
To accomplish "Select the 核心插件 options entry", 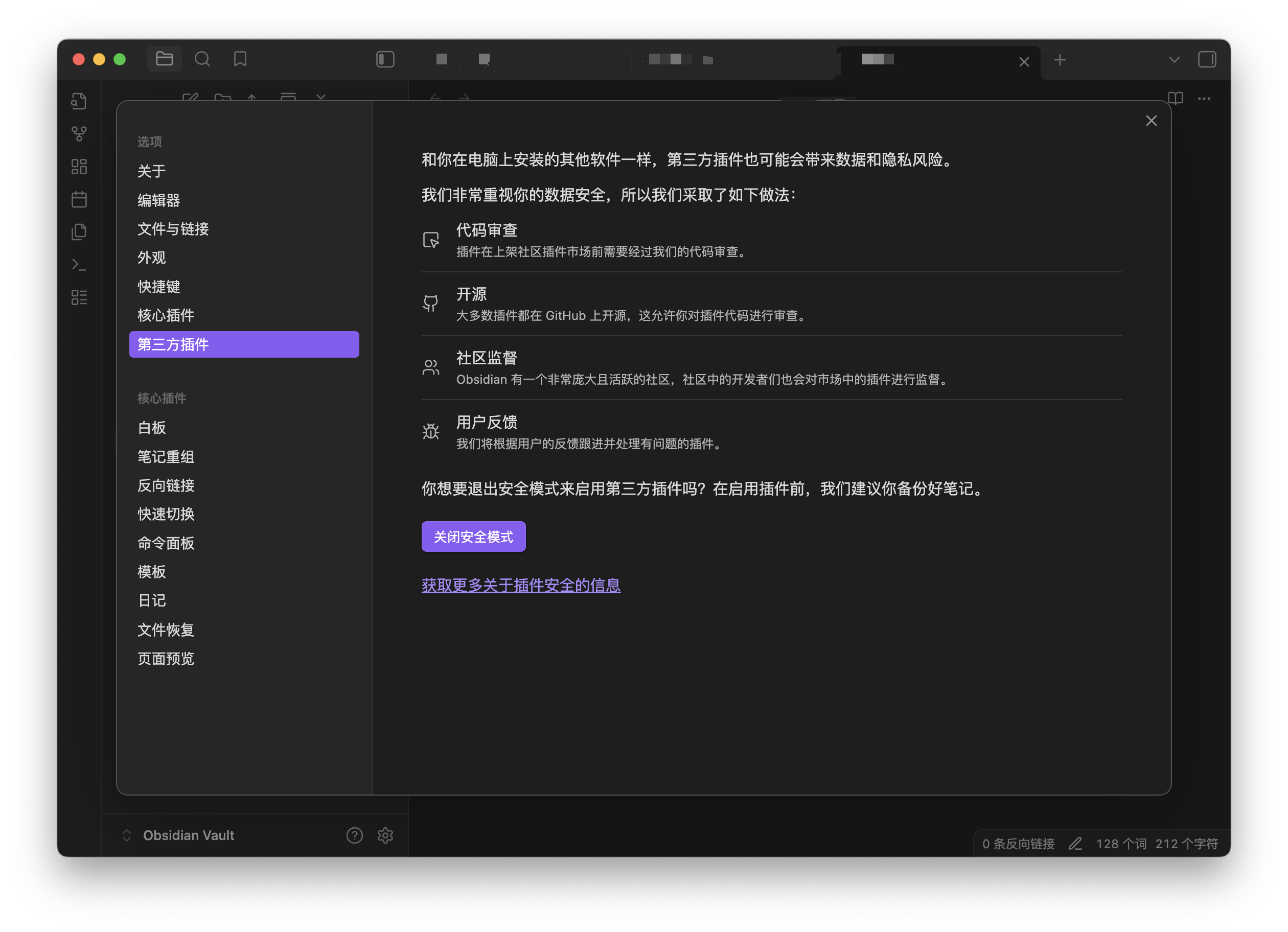I will coord(244,315).
